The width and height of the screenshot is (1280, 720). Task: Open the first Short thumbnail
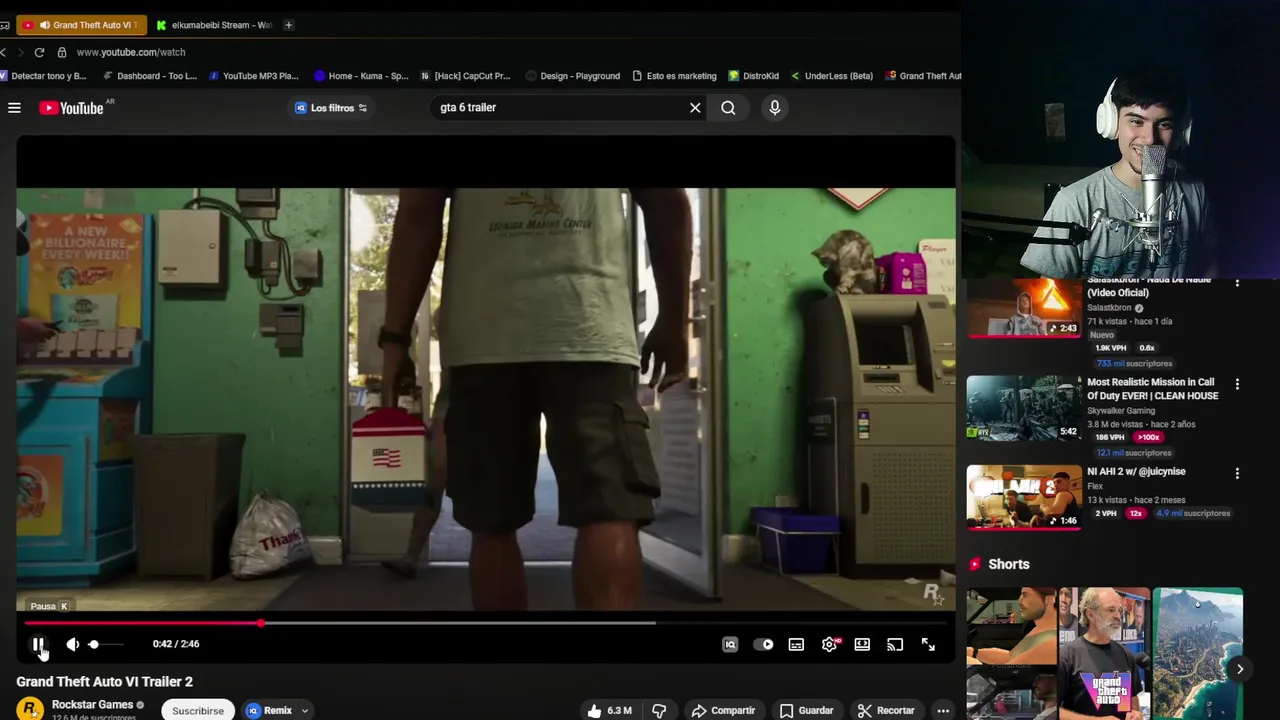(1011, 653)
